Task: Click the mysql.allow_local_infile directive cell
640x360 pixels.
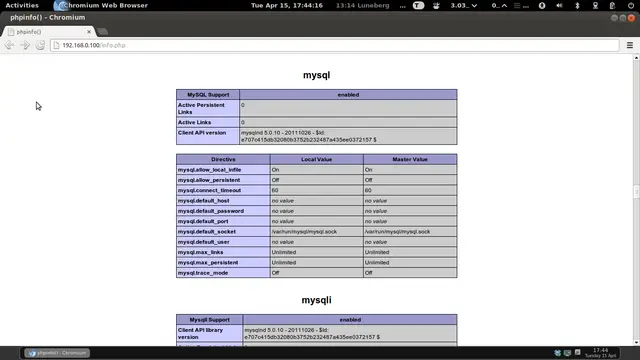Action: click(223, 170)
